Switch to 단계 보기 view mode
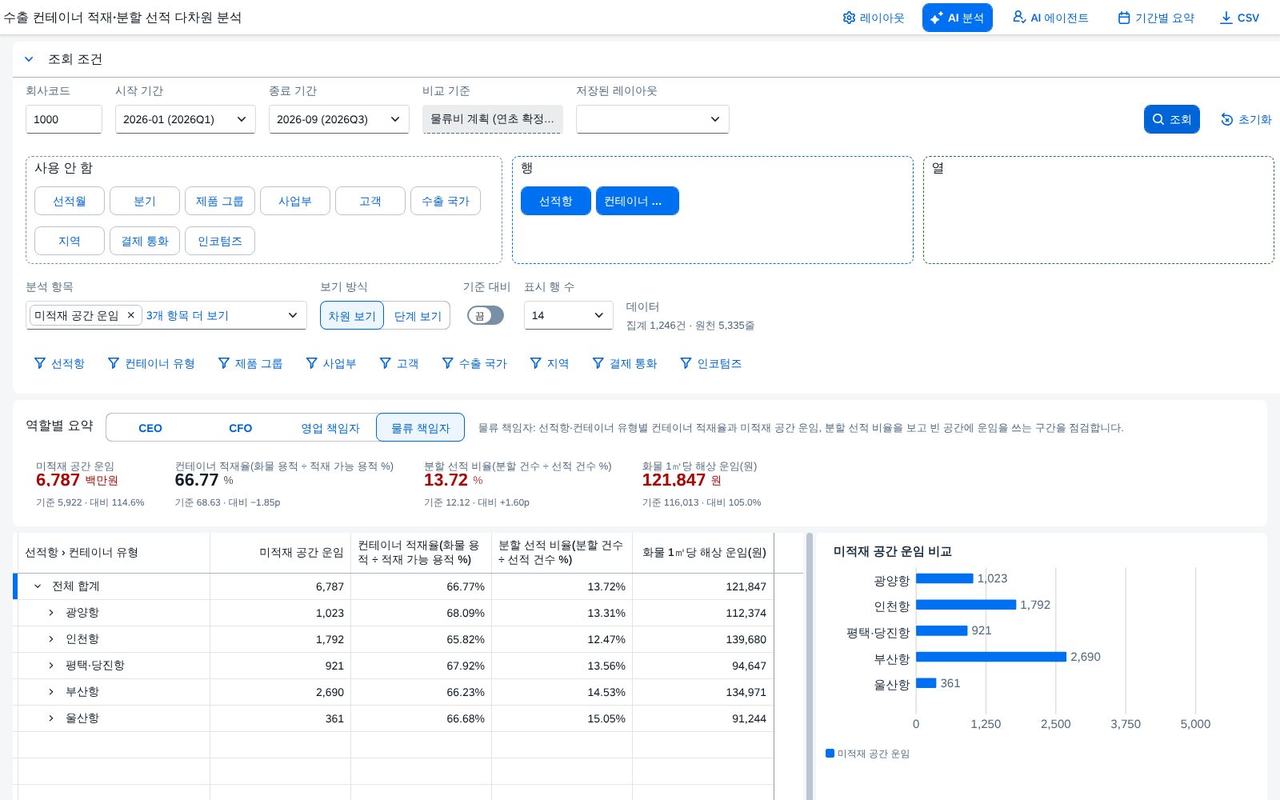Screen dimensions: 1280x800 pyautogui.click(x=417, y=316)
